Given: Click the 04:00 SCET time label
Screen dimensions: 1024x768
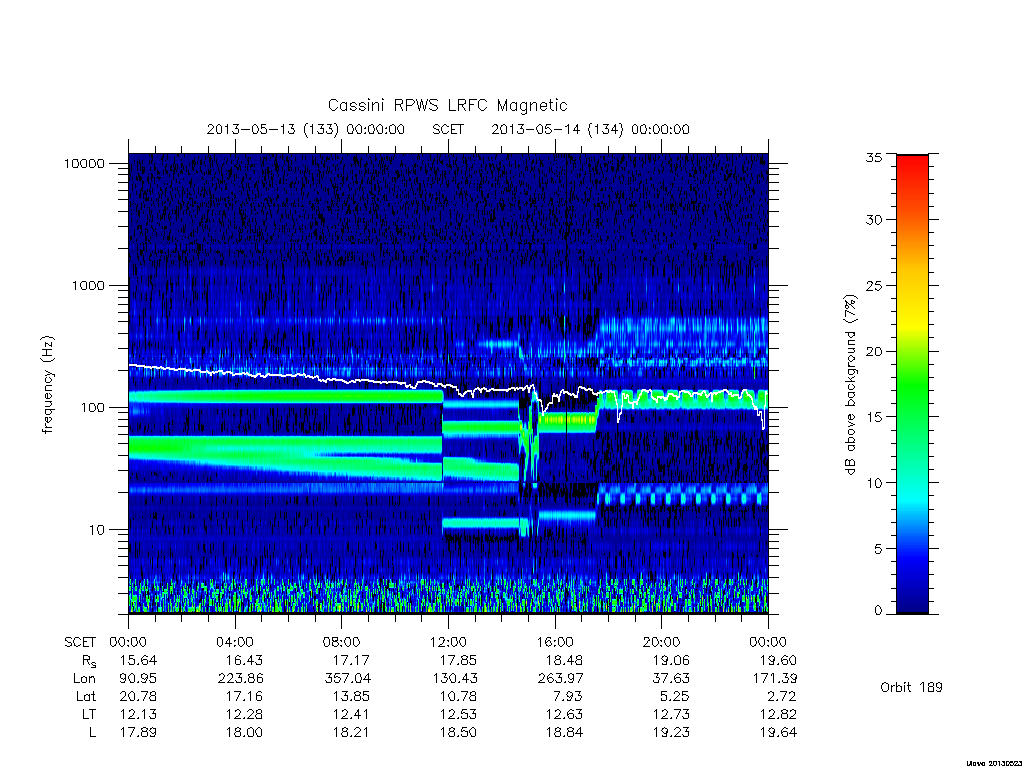Looking at the screenshot, I should coord(235,642).
